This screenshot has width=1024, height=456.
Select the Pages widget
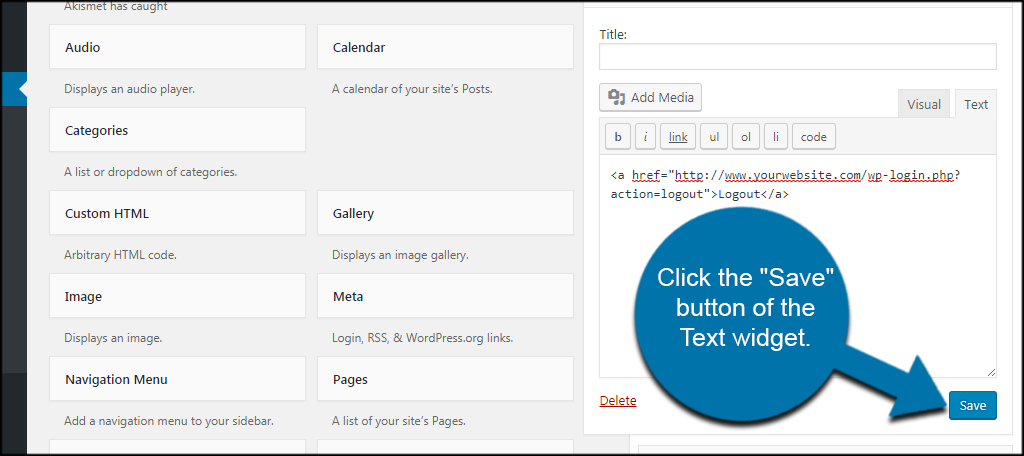coord(445,379)
